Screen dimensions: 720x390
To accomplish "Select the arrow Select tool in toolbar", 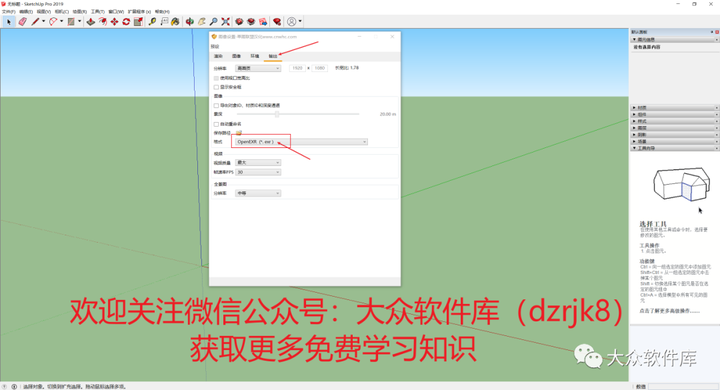I will click(x=9, y=22).
